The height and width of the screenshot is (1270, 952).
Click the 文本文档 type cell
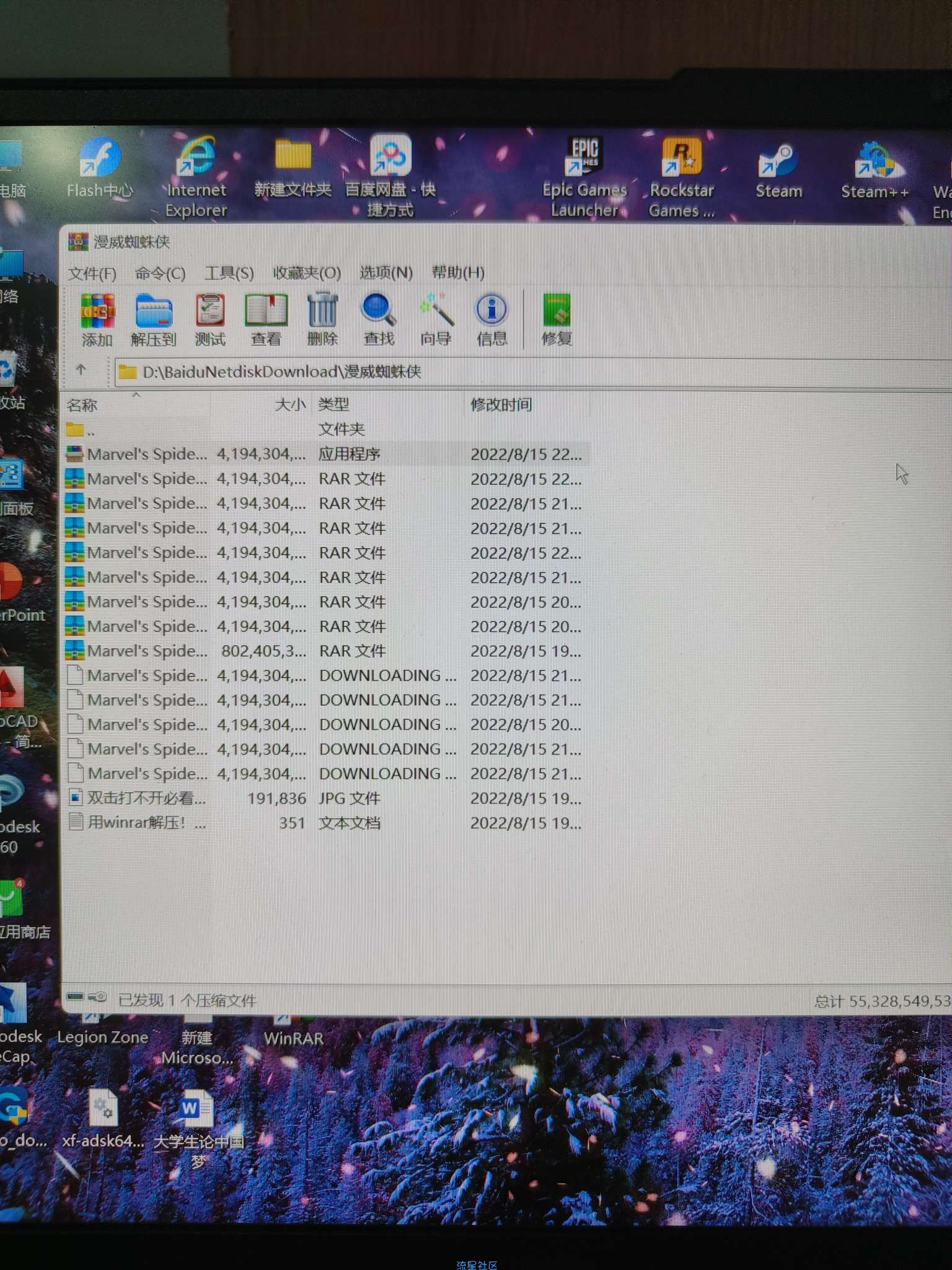(x=350, y=823)
